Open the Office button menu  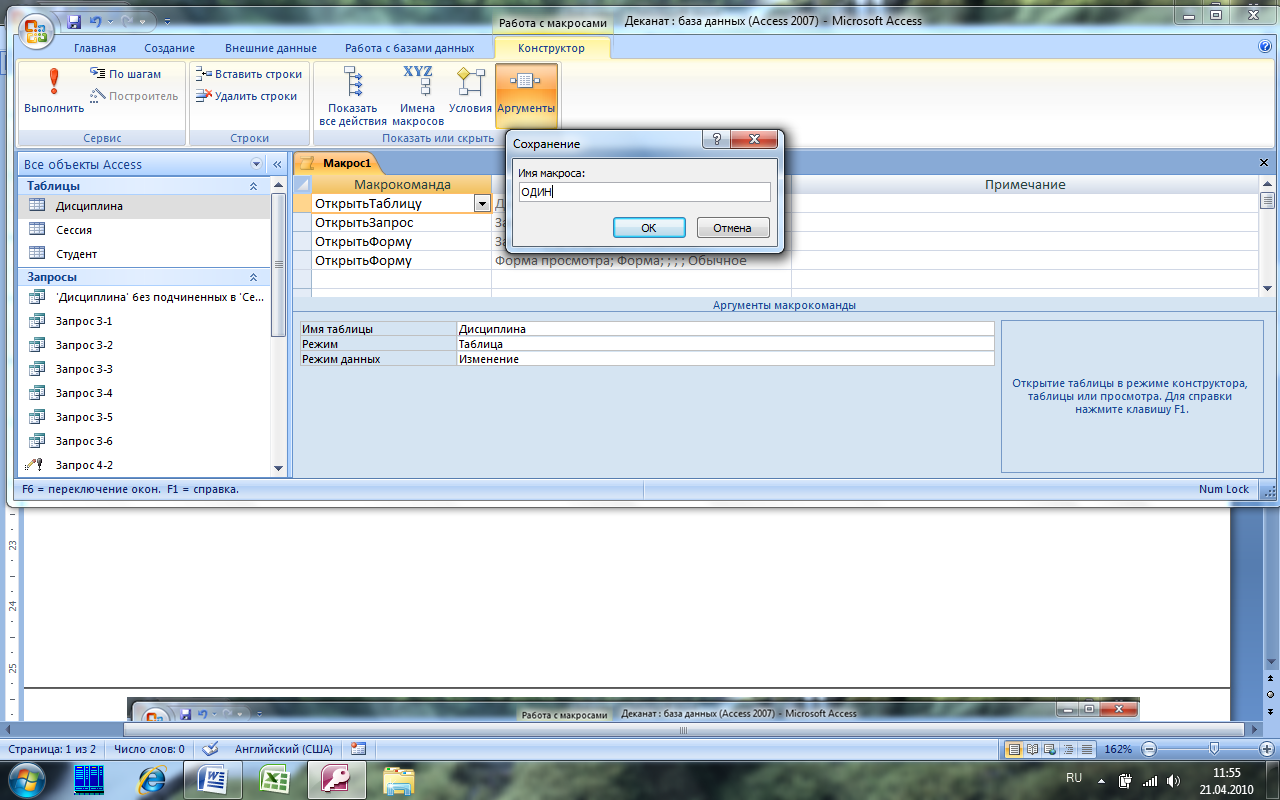tap(35, 30)
